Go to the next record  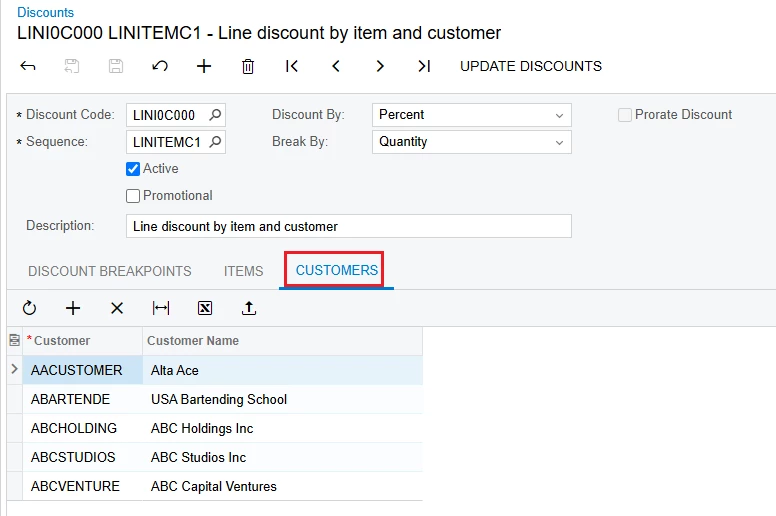tap(380, 66)
